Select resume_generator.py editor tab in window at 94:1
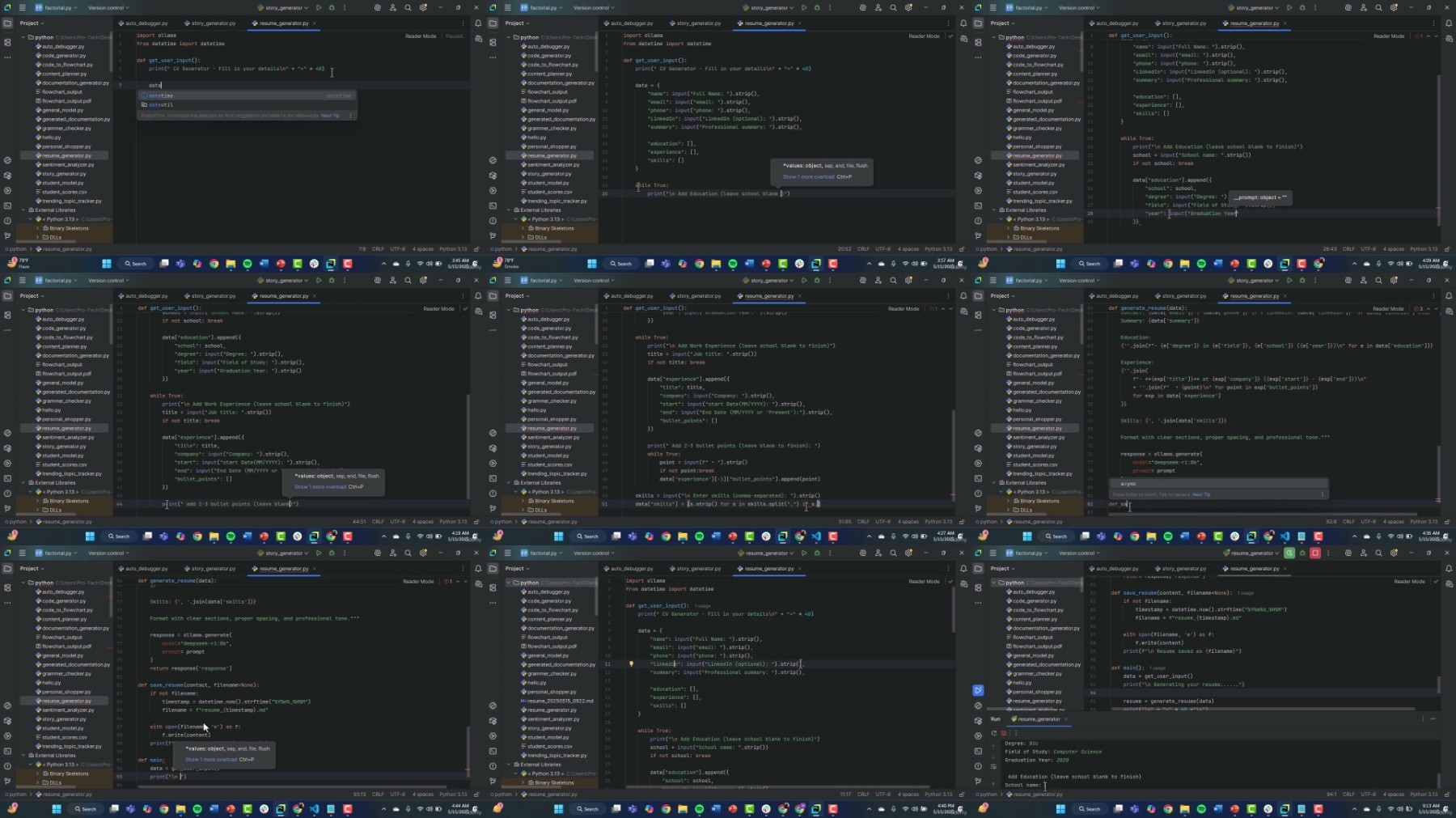This screenshot has height=818, width=1456. 1251,568
